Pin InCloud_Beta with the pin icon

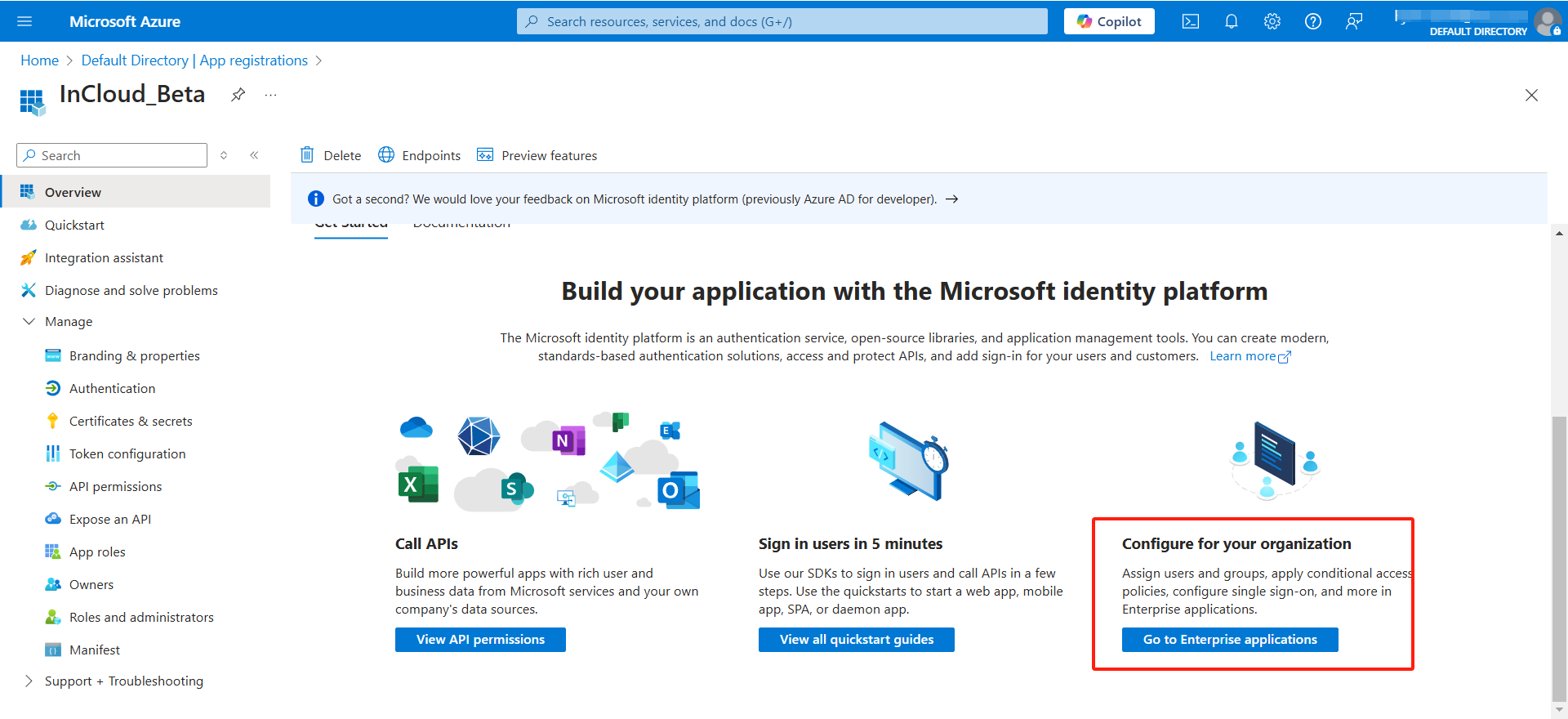click(238, 95)
